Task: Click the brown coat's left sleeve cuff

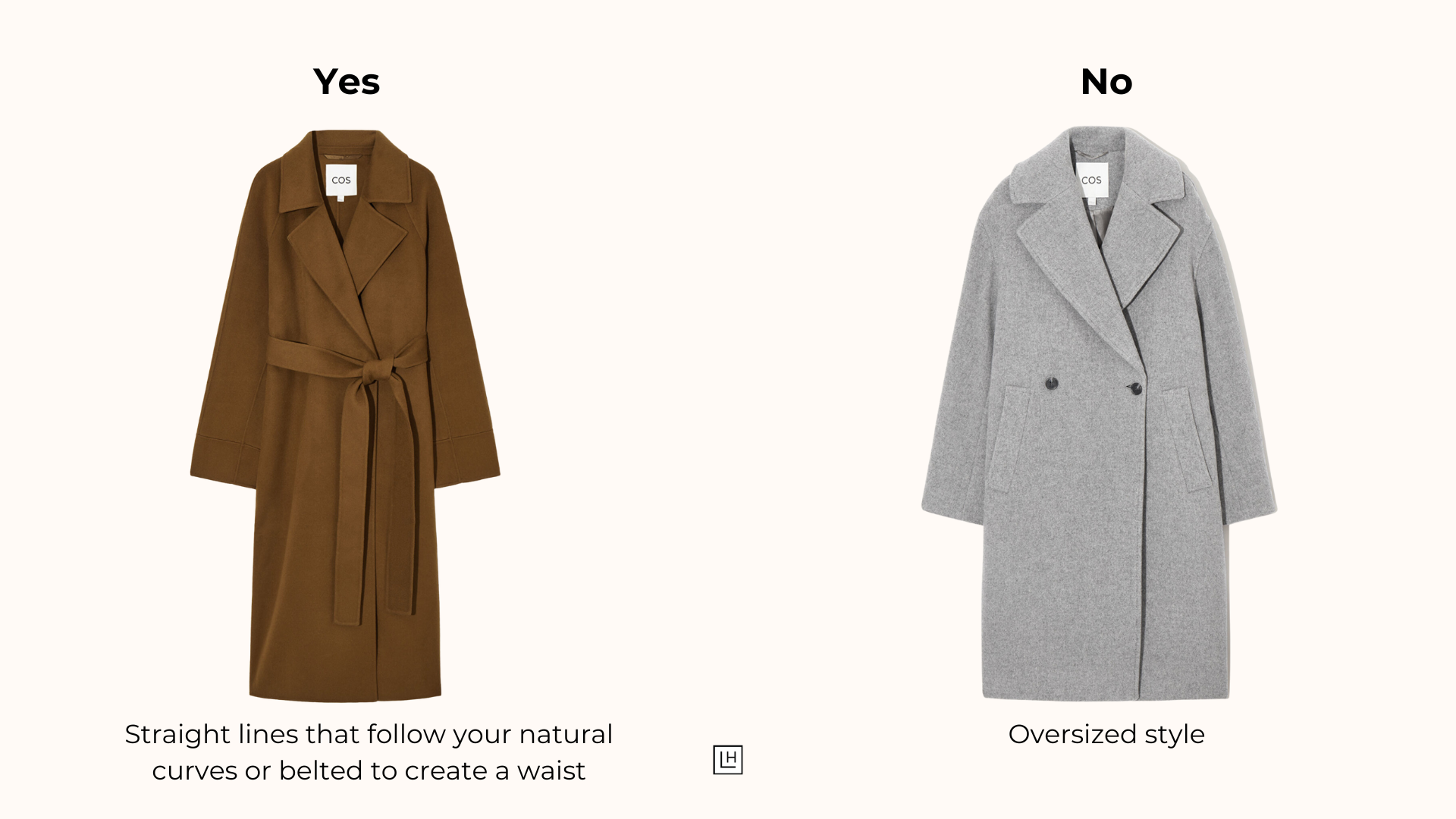Action: (222, 460)
